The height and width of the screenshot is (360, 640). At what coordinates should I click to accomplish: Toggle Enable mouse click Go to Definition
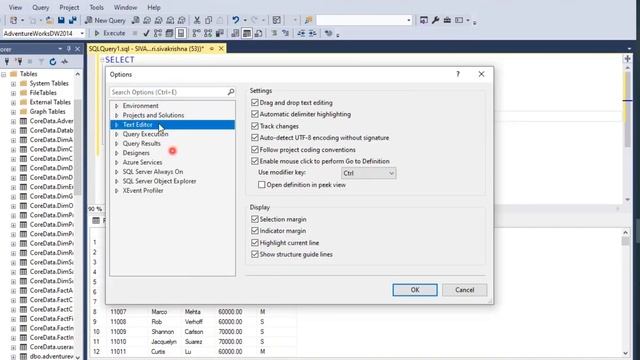click(255, 161)
